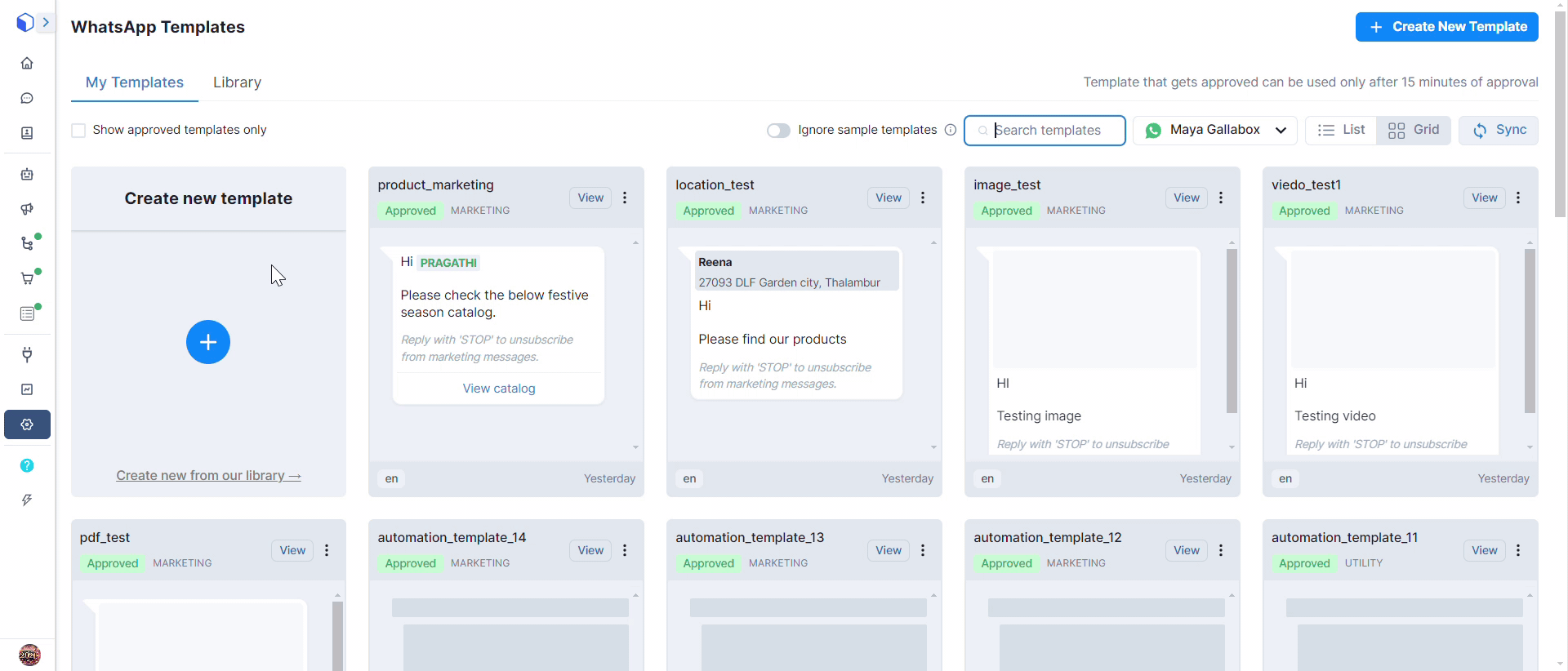
Task: Toggle 'Ignore sample templates' switch
Action: 778,131
